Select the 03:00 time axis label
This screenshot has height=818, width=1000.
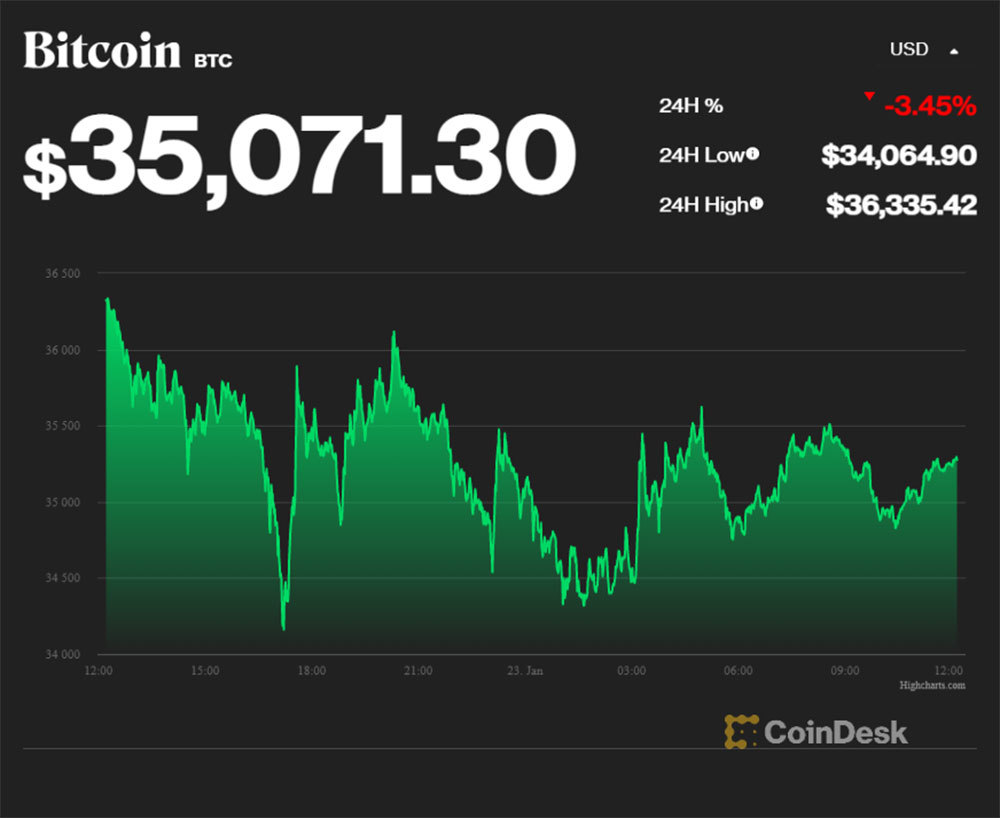coord(631,671)
